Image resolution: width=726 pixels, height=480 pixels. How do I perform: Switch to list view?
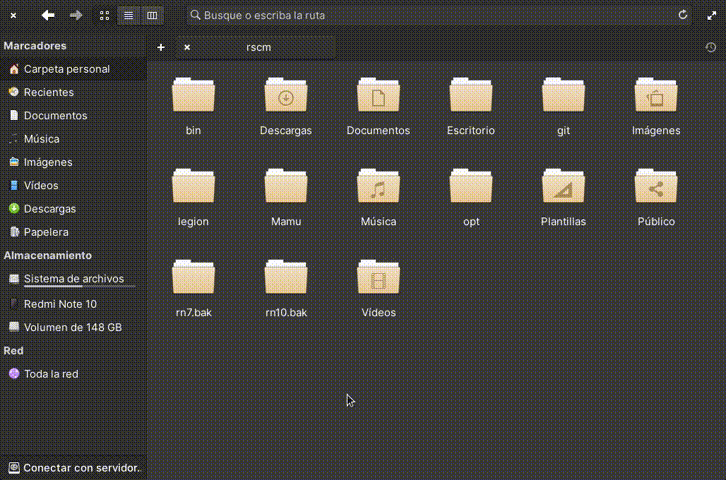(128, 16)
